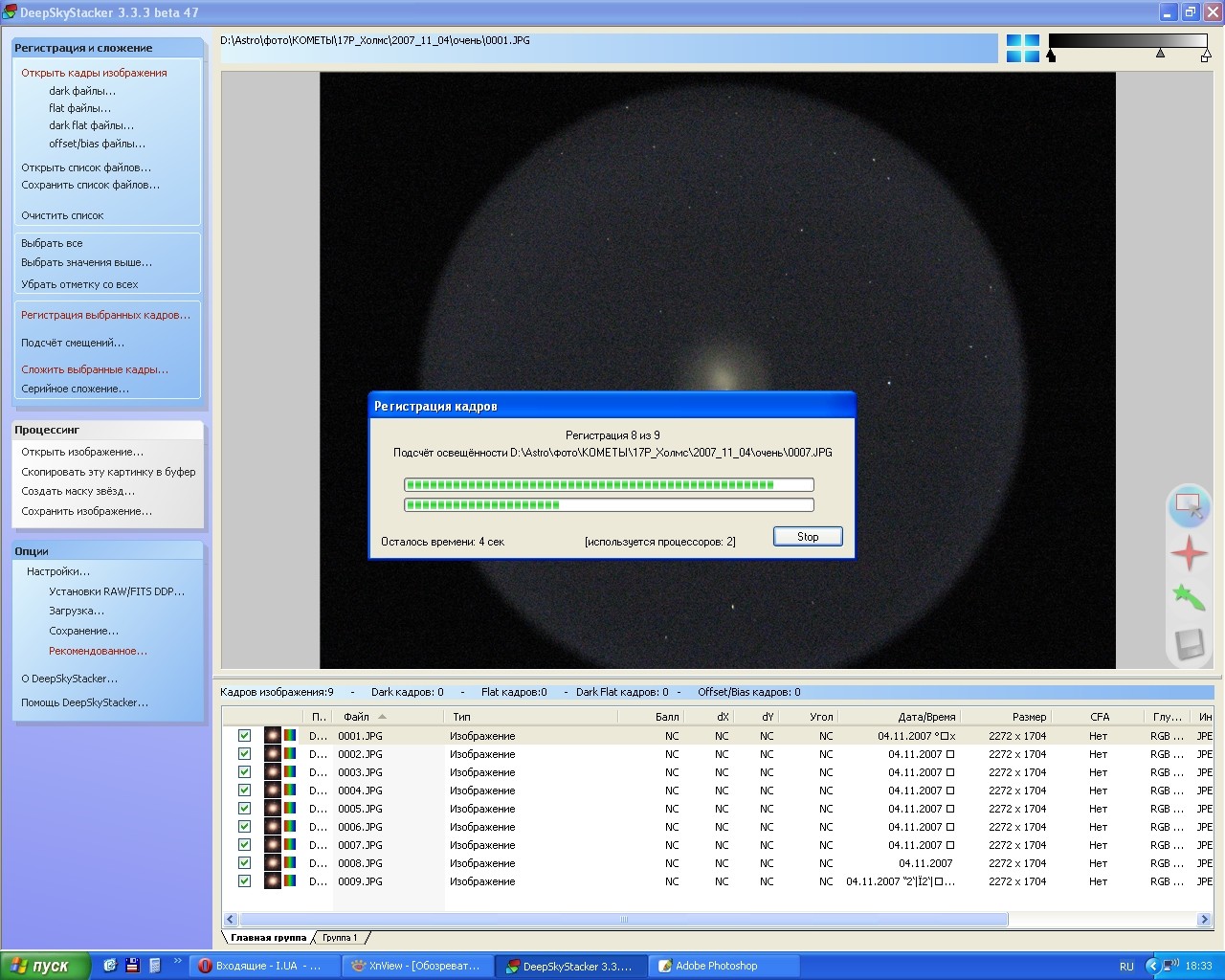The height and width of the screenshot is (980, 1225).
Task: Click the gray floppy save icon
Action: click(1189, 644)
